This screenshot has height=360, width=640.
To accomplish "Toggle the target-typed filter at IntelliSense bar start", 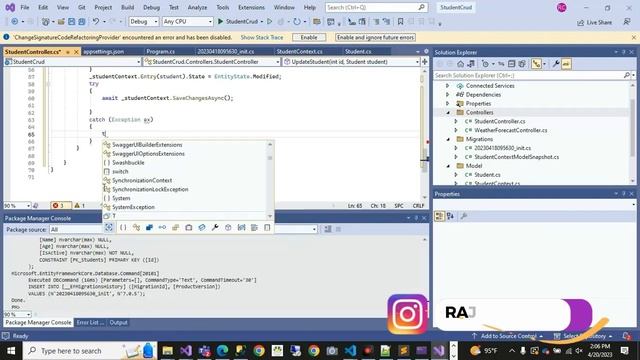I will click(x=109, y=227).
